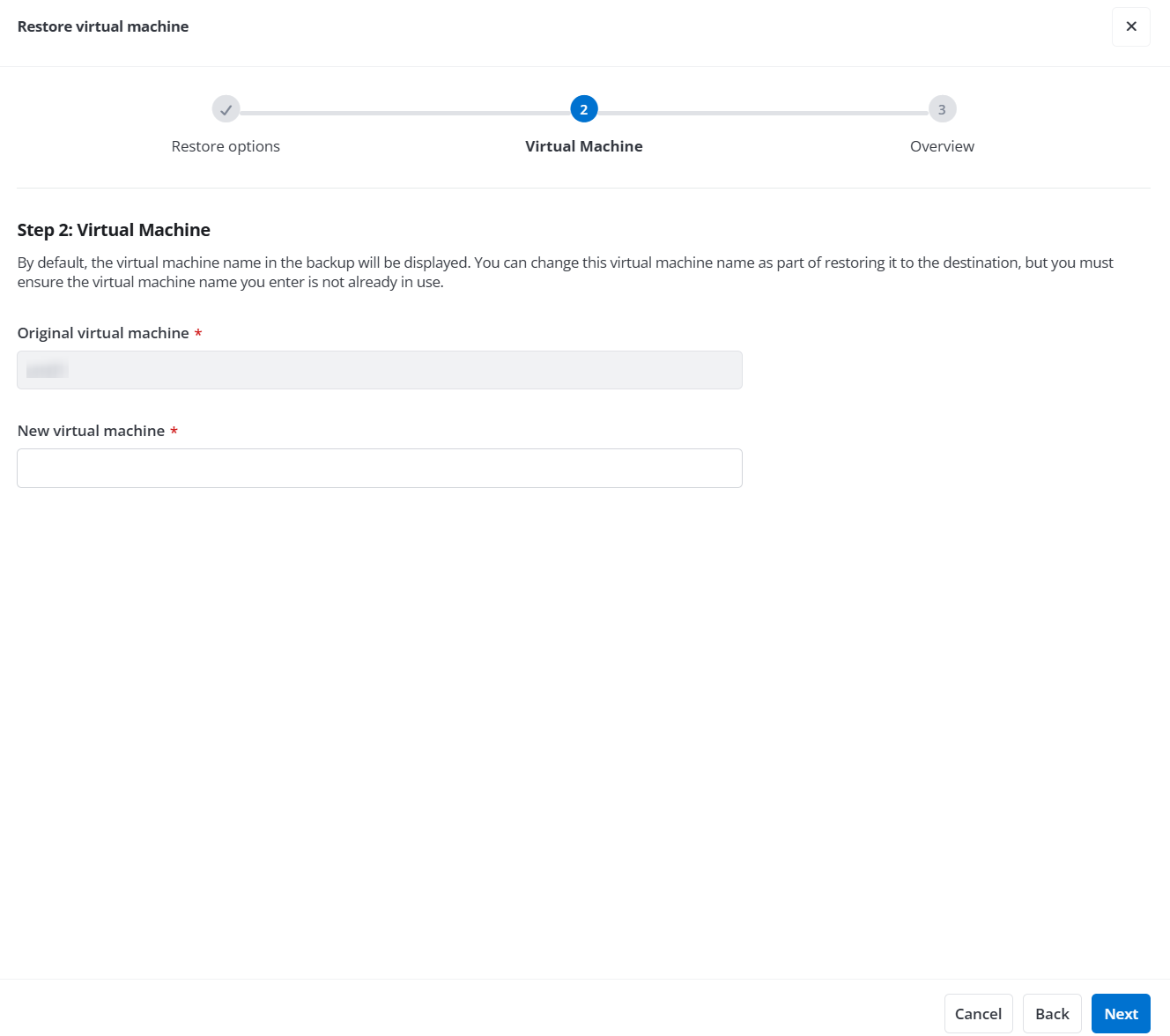
Task: Click the disabled Original virtual machine field
Action: [379, 369]
